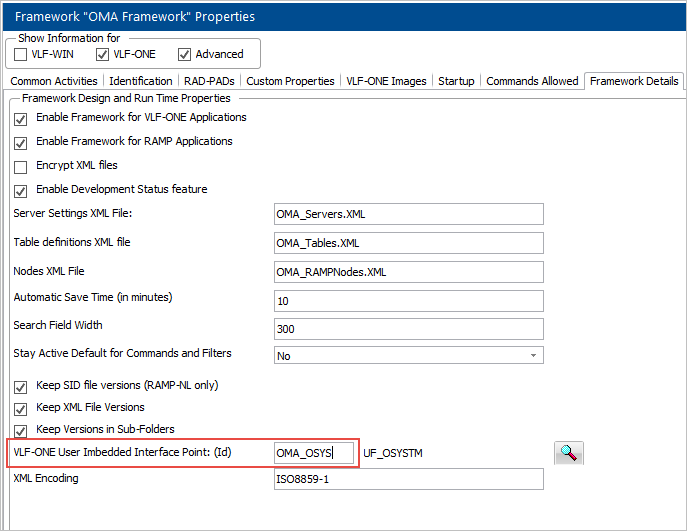Click the magnifying glass search icon
The image size is (687, 531).
point(569,453)
